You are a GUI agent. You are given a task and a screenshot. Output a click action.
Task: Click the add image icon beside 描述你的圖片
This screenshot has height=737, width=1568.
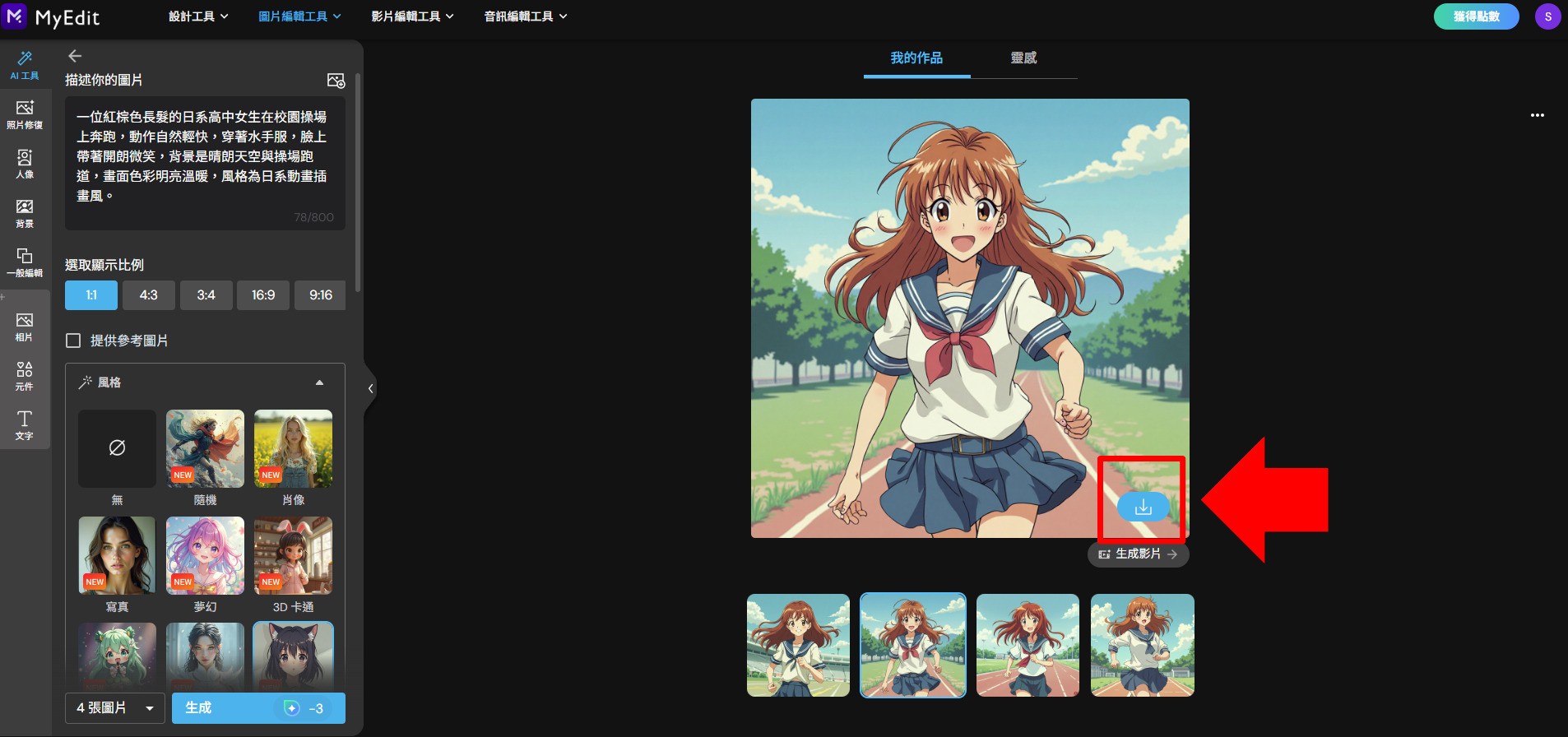336,81
